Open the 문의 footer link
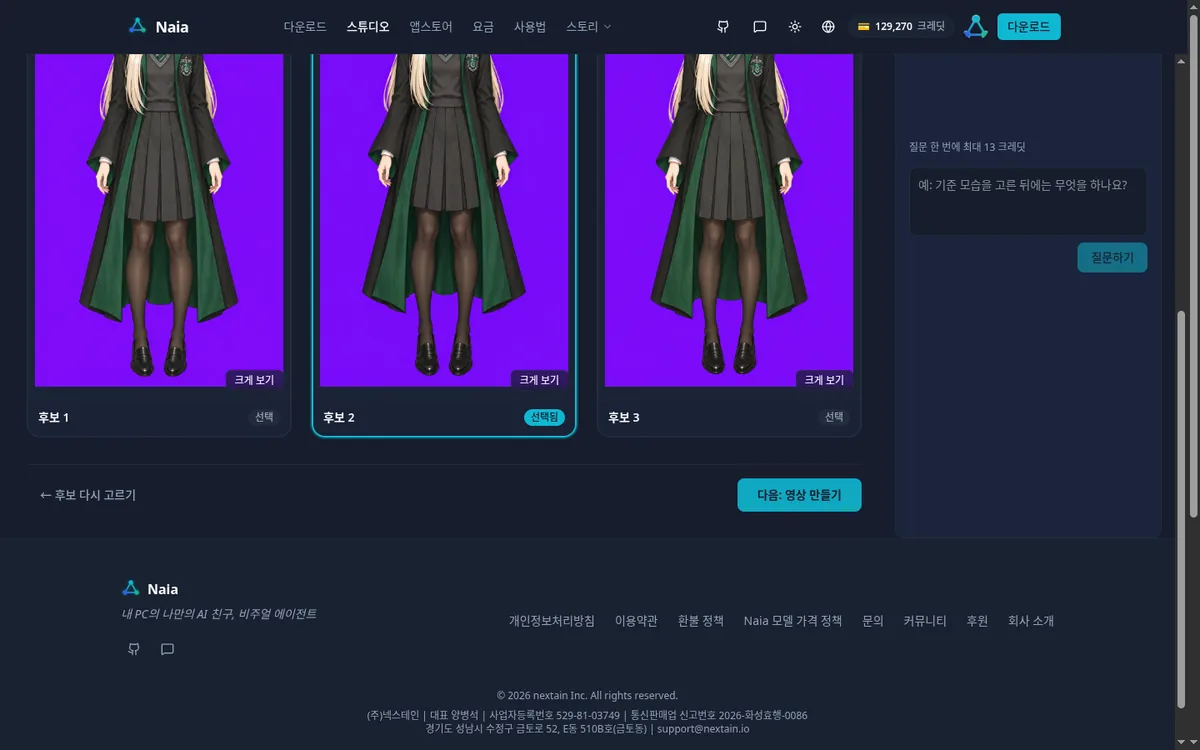Screen dimensions: 1200x750 pyautogui.click(x=873, y=621)
